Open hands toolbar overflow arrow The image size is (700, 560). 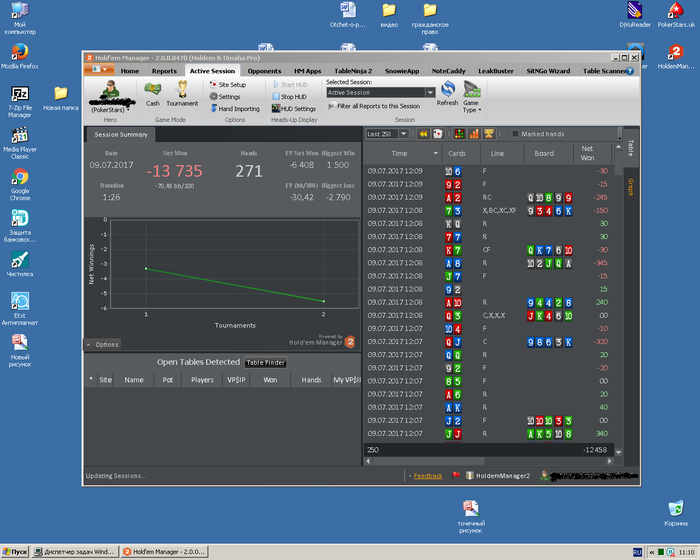pyautogui.click(x=619, y=134)
